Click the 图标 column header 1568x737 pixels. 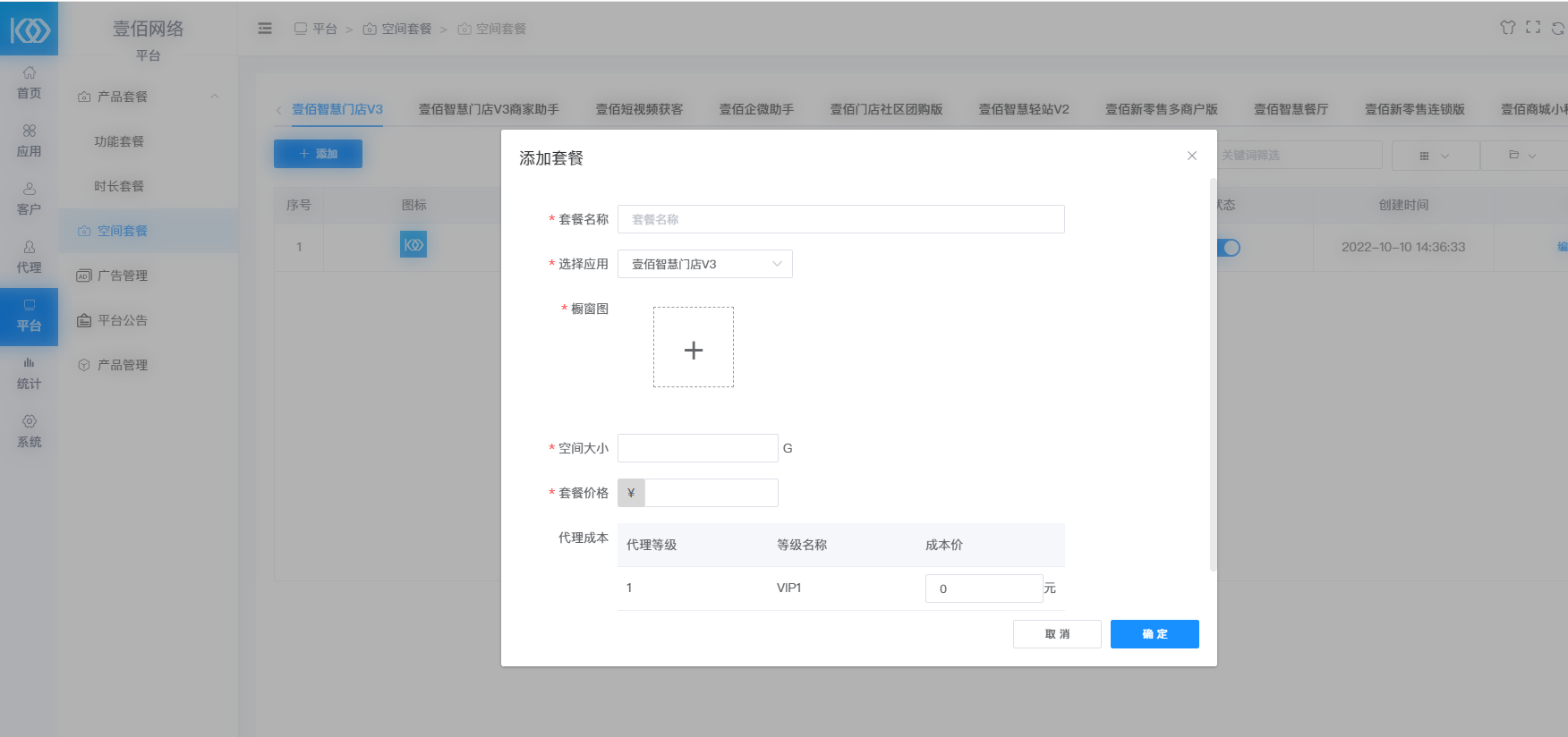point(414,205)
